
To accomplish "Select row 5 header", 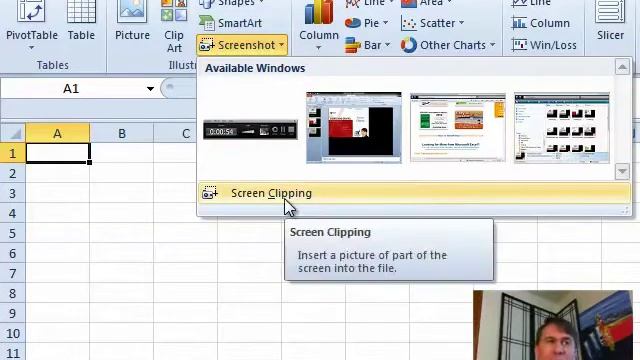I will coord(13,233).
